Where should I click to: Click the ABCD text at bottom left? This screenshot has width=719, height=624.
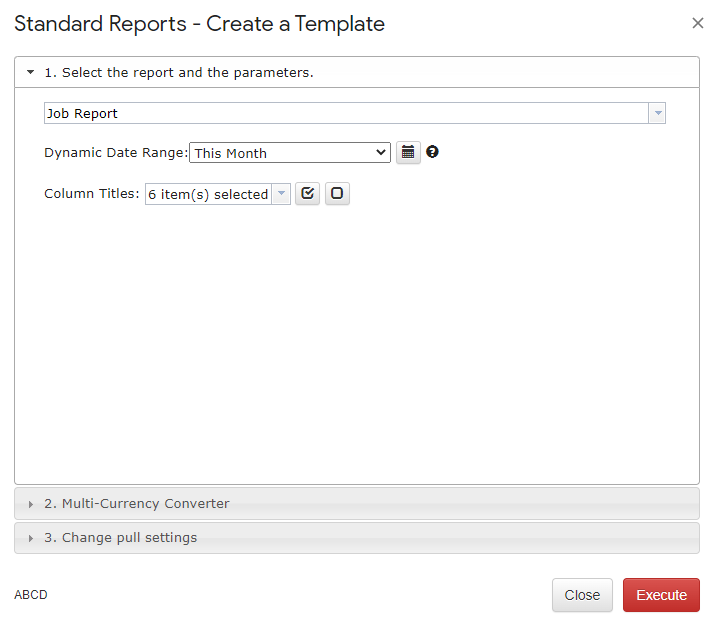[x=31, y=595]
